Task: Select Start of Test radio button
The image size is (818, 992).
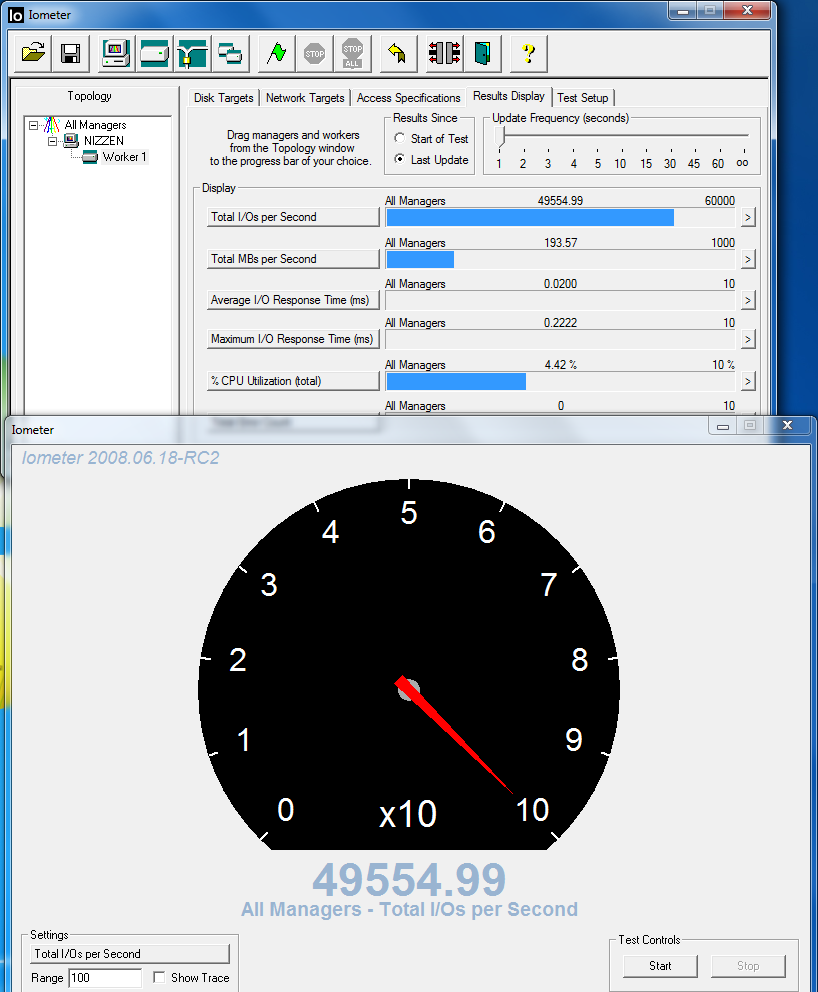Action: [x=399, y=138]
